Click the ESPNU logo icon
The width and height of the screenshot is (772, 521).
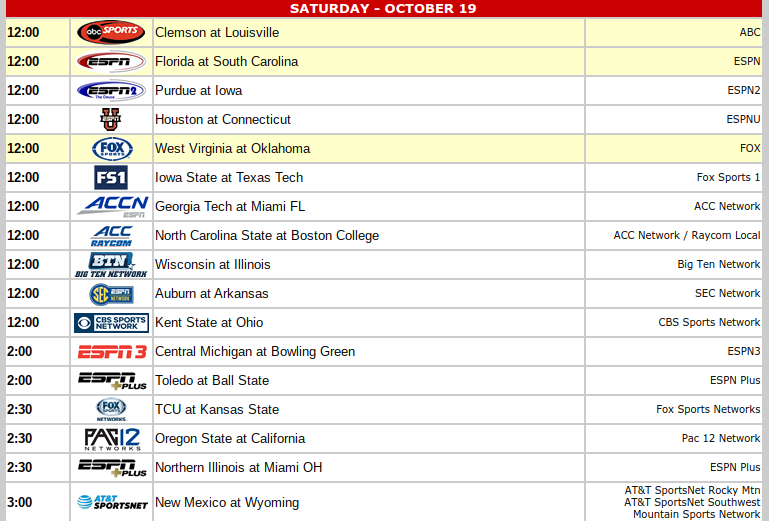(110, 119)
